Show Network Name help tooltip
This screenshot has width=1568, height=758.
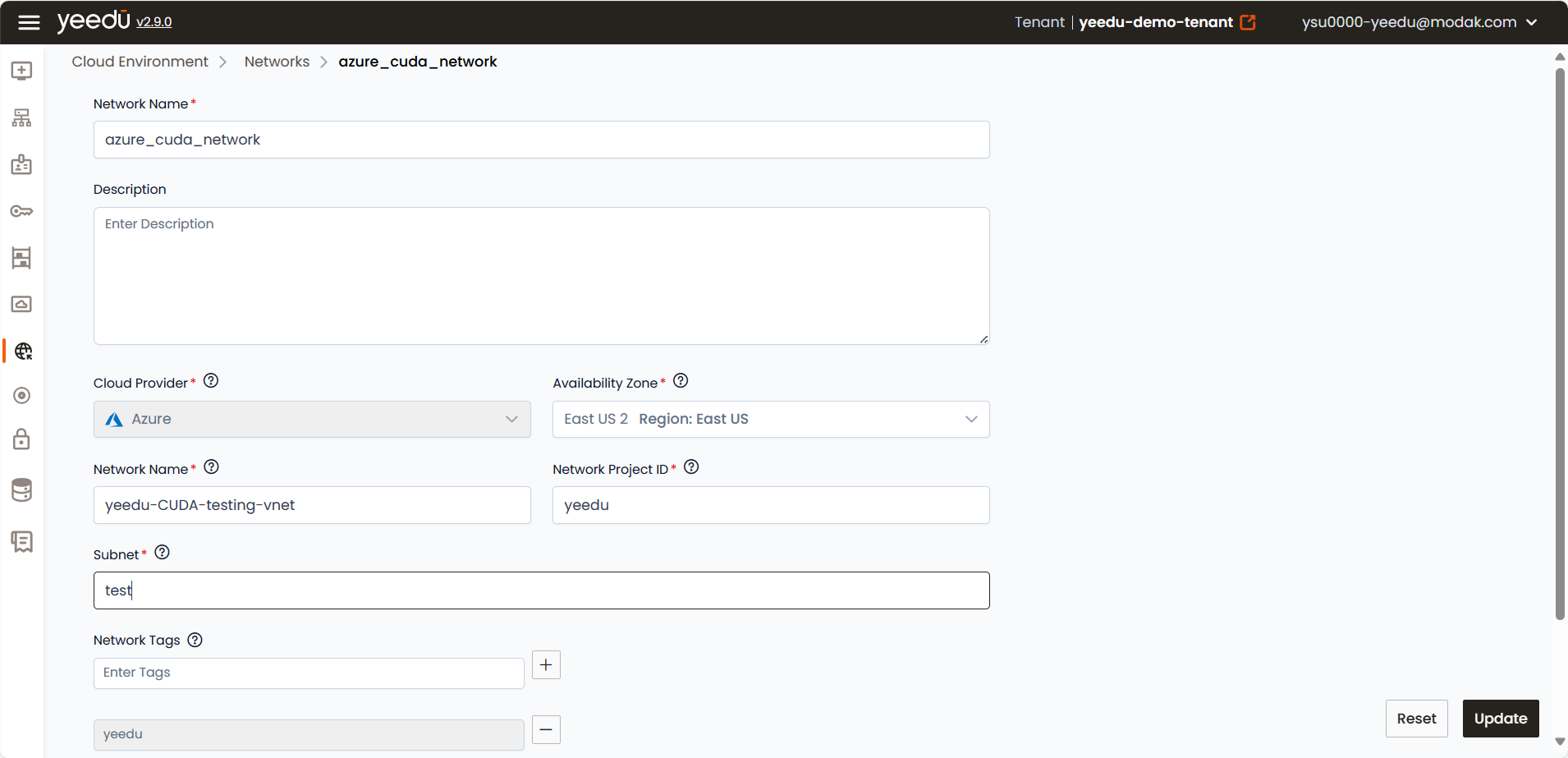[x=211, y=467]
